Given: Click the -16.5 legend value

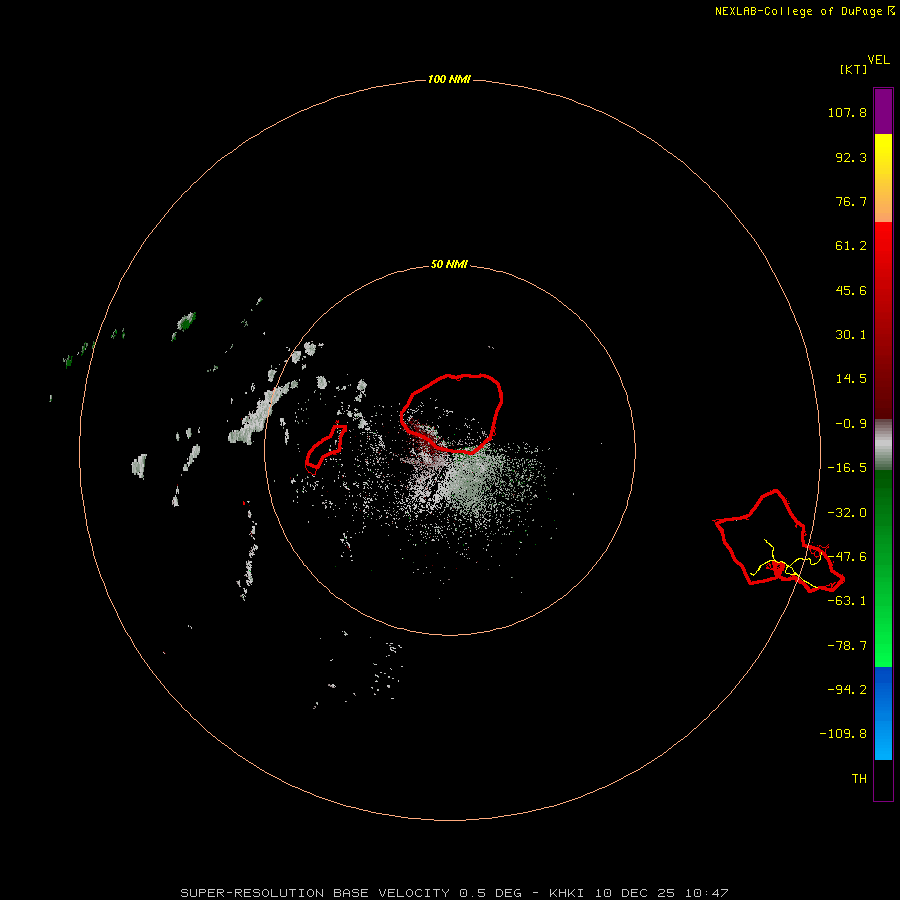Looking at the screenshot, I should (x=847, y=468).
